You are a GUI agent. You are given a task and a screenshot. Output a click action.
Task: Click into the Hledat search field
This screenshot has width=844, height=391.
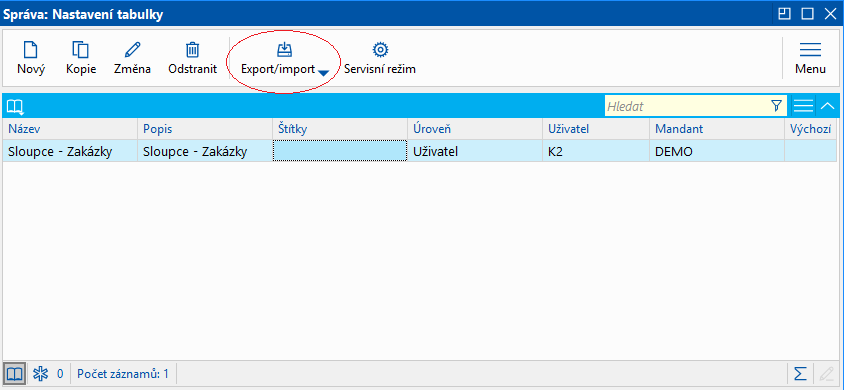coord(686,106)
